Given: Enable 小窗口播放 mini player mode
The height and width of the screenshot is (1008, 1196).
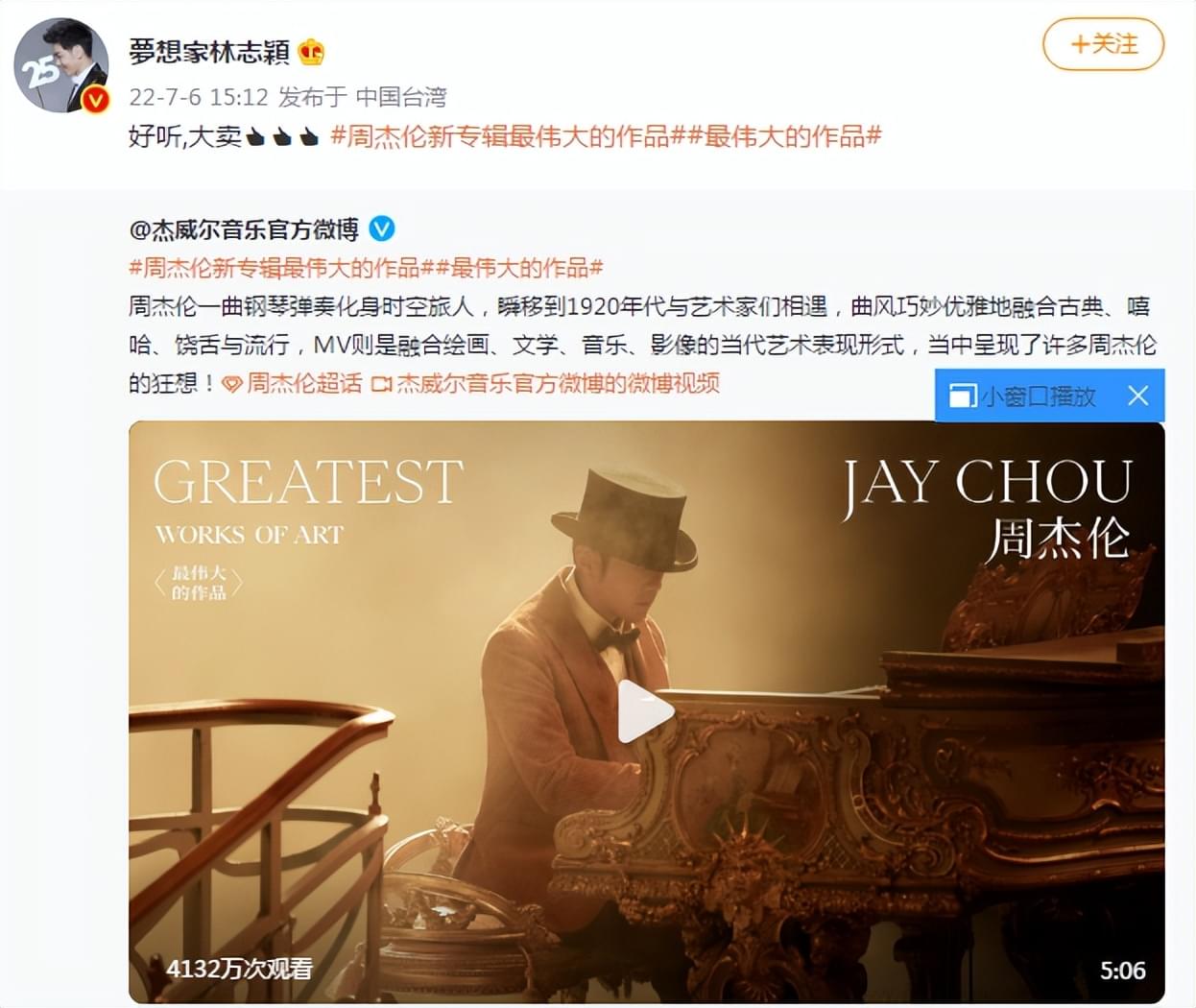Looking at the screenshot, I should click(x=1038, y=396).
